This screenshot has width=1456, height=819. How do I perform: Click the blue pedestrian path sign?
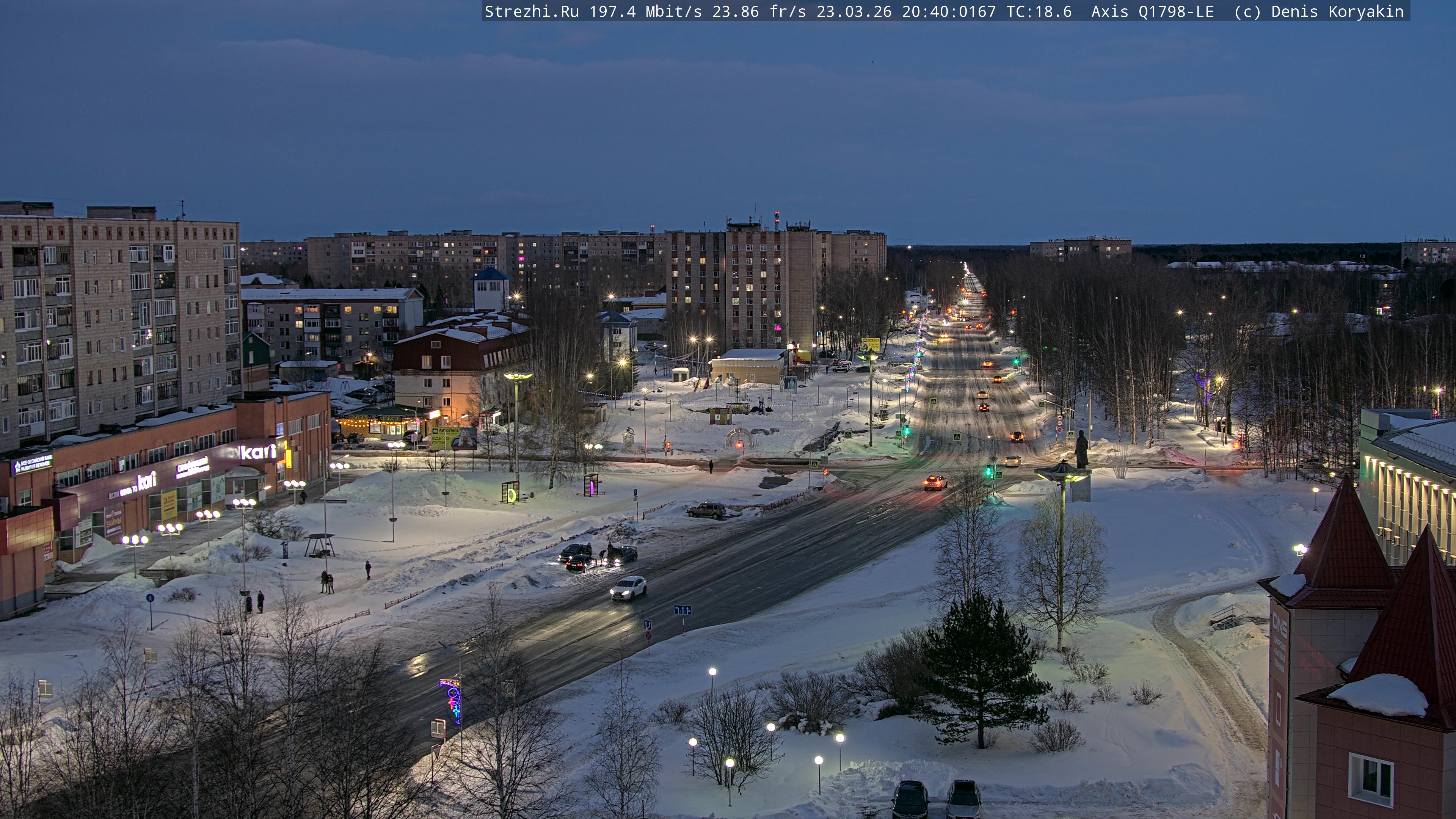click(150, 598)
